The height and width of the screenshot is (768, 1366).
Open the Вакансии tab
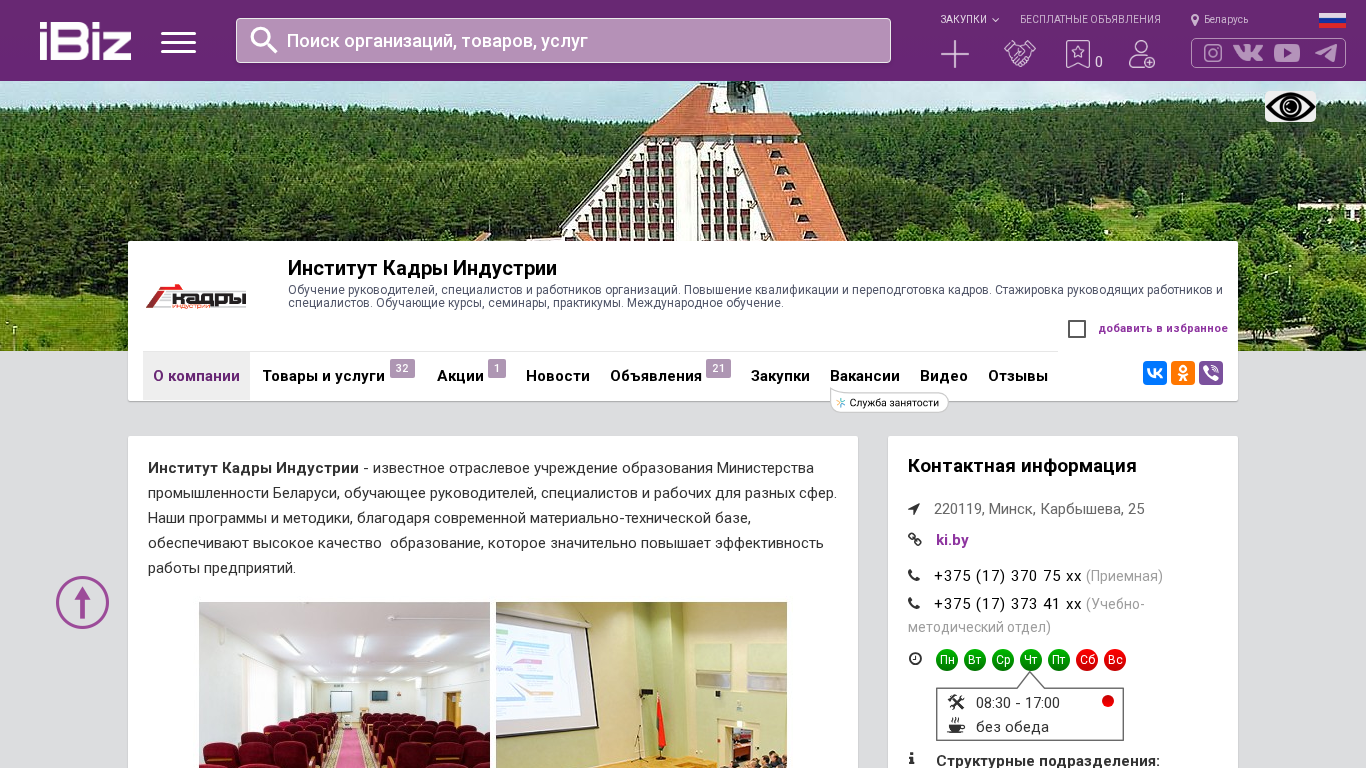[865, 376]
